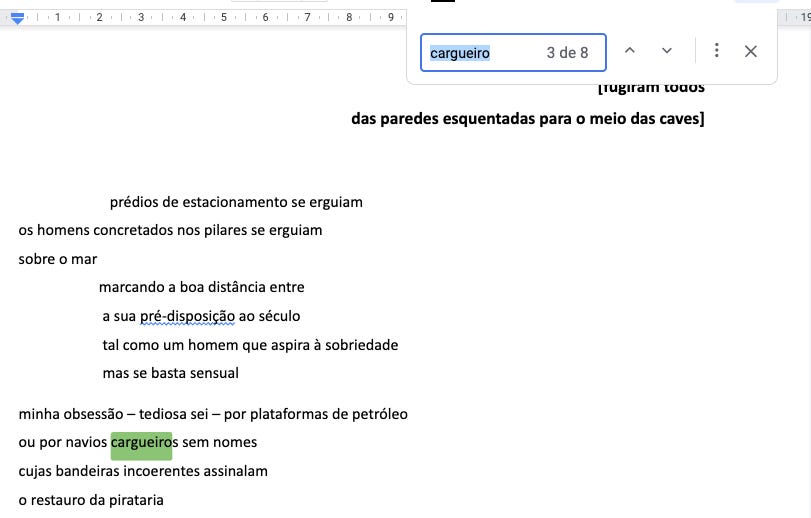Click line 'tal como um homem que aspira à sobriedade'

pyautogui.click(x=250, y=345)
